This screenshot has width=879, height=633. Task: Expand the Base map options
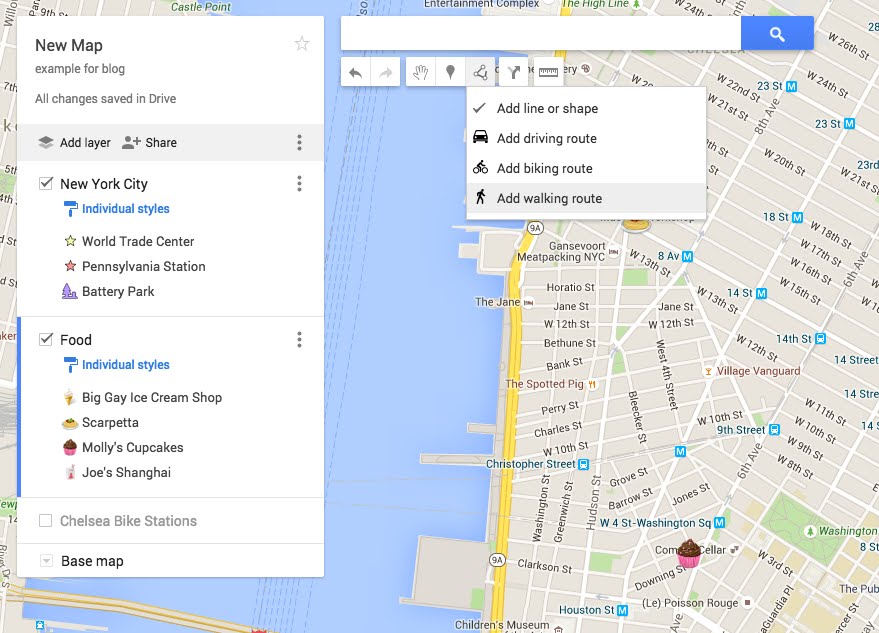tap(45, 560)
